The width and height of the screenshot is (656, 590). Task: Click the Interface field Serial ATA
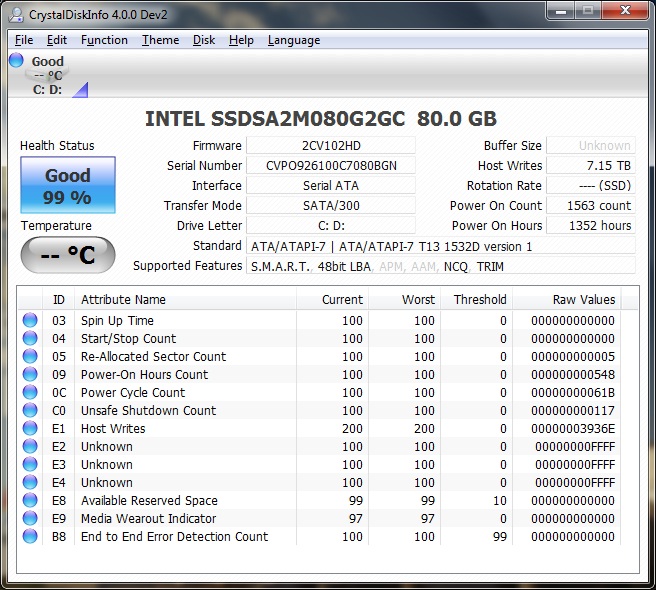331,186
